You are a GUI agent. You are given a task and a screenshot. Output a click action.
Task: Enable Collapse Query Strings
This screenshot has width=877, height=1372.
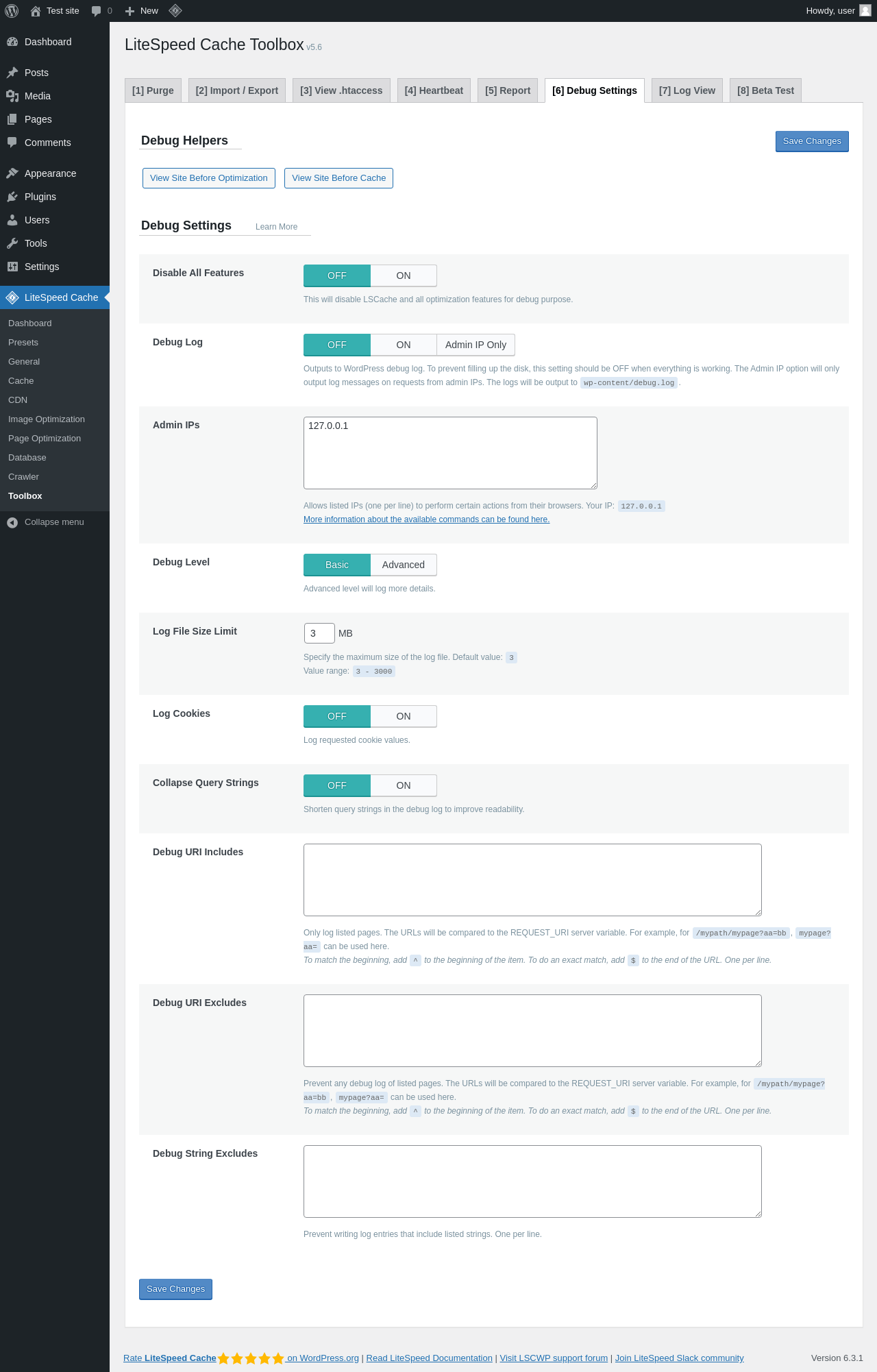click(404, 785)
